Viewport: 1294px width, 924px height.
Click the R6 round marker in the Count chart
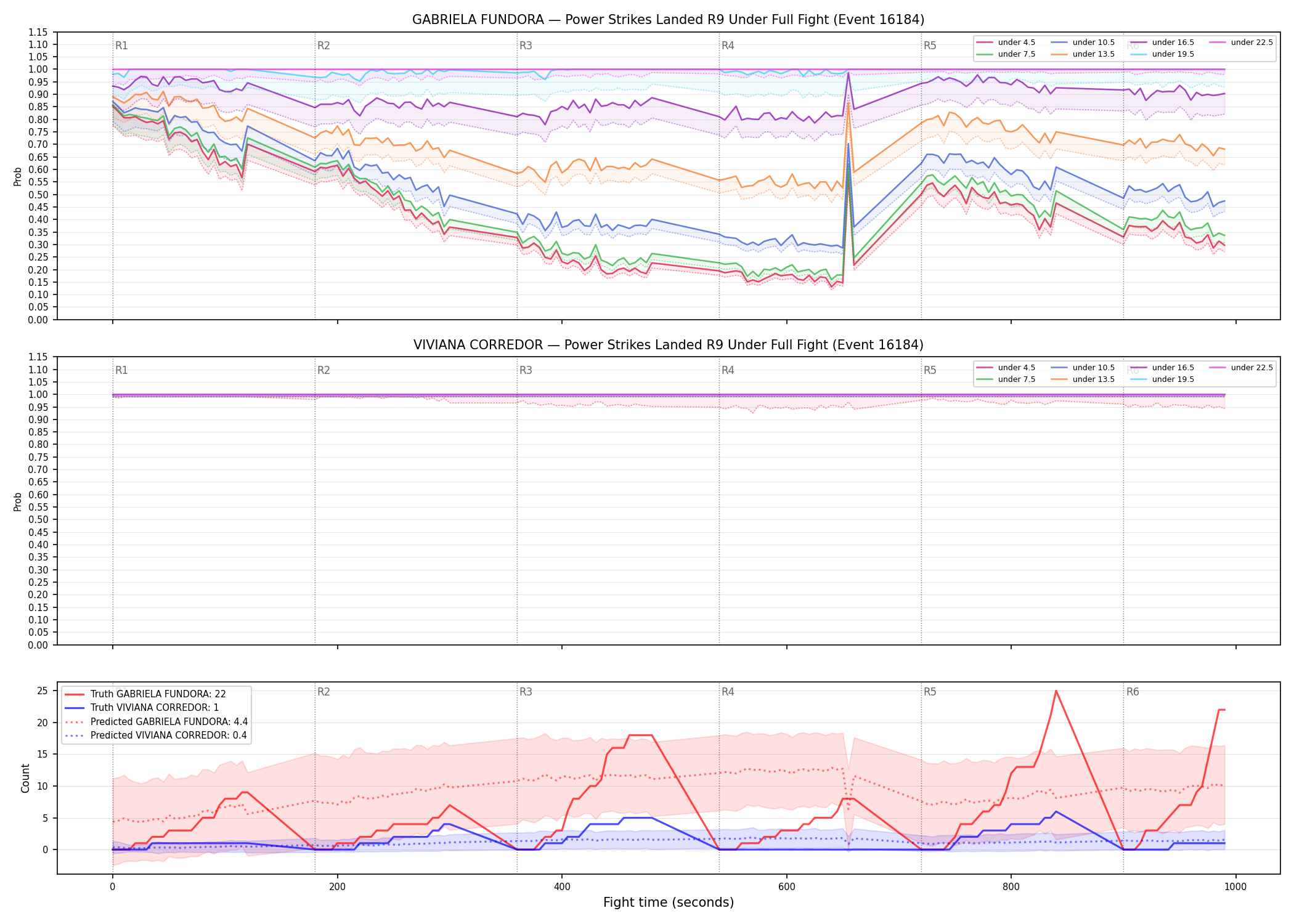[x=1133, y=692]
